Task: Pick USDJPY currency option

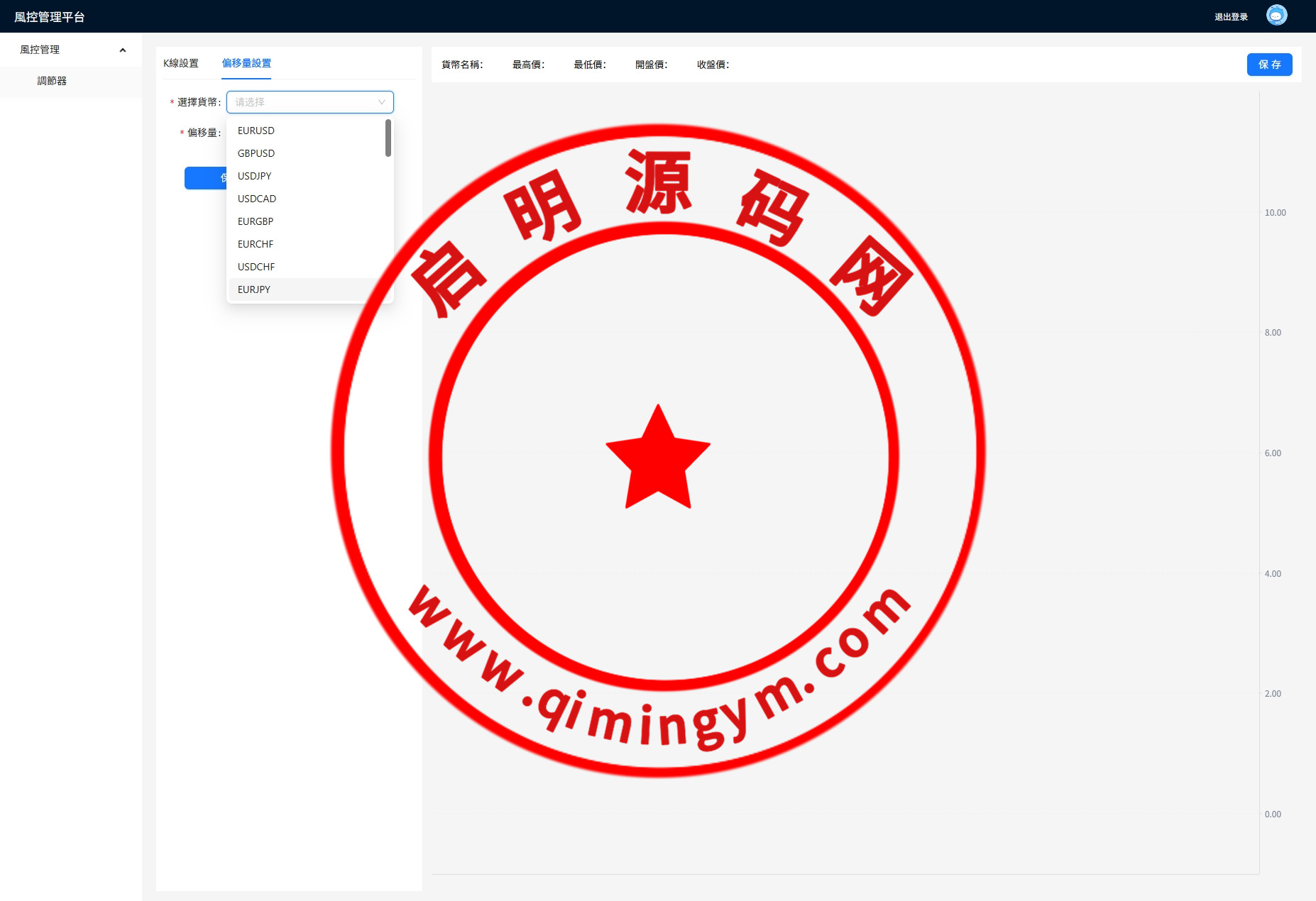Action: pyautogui.click(x=255, y=176)
